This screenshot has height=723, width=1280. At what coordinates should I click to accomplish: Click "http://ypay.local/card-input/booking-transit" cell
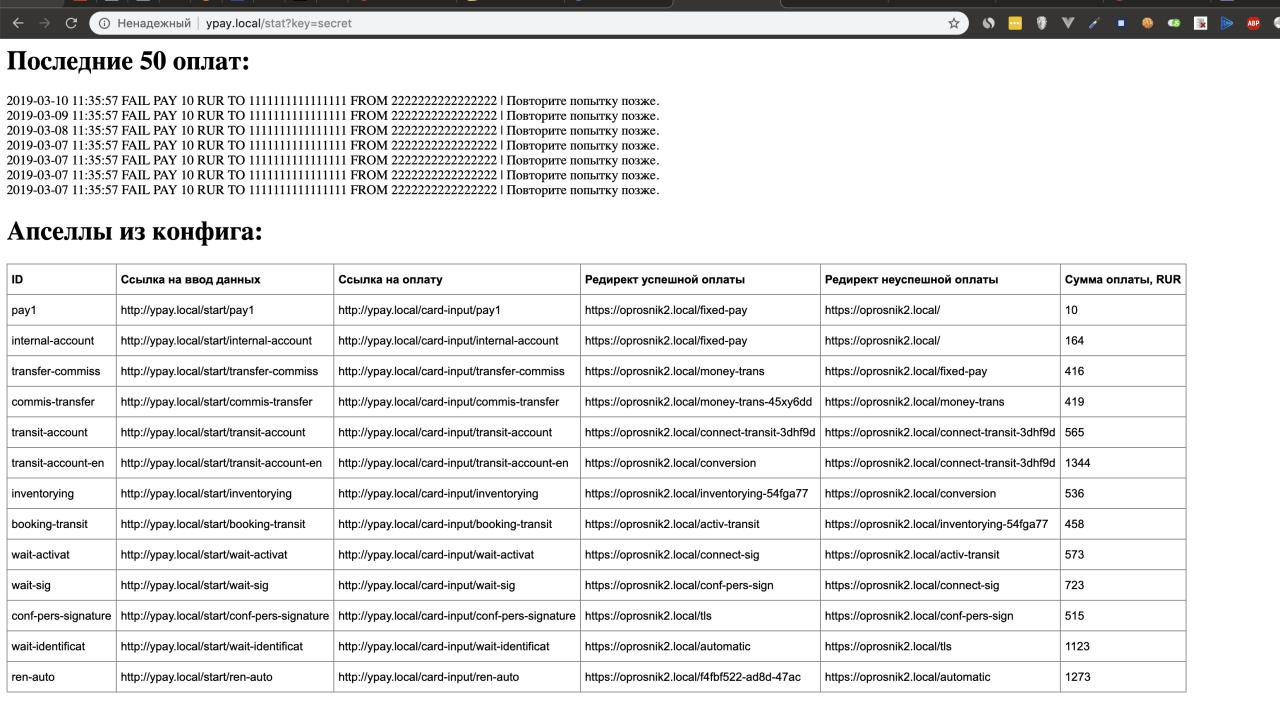tap(457, 524)
